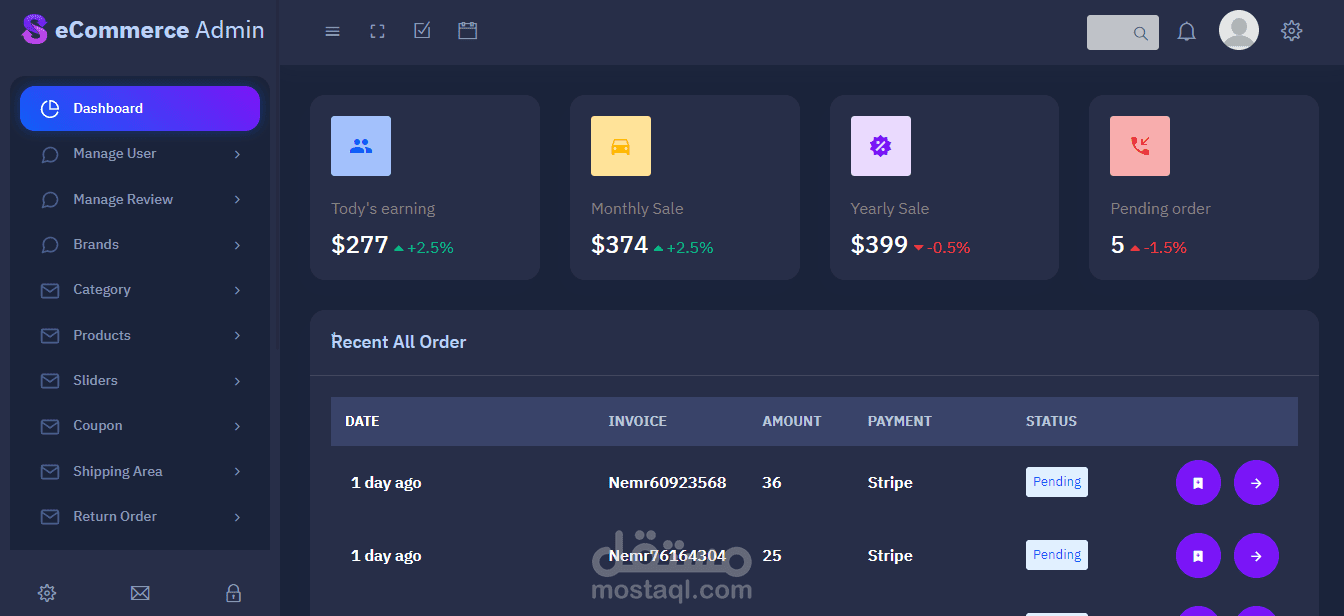Open notifications with the bell icon
The image size is (1344, 616).
pos(1187,32)
